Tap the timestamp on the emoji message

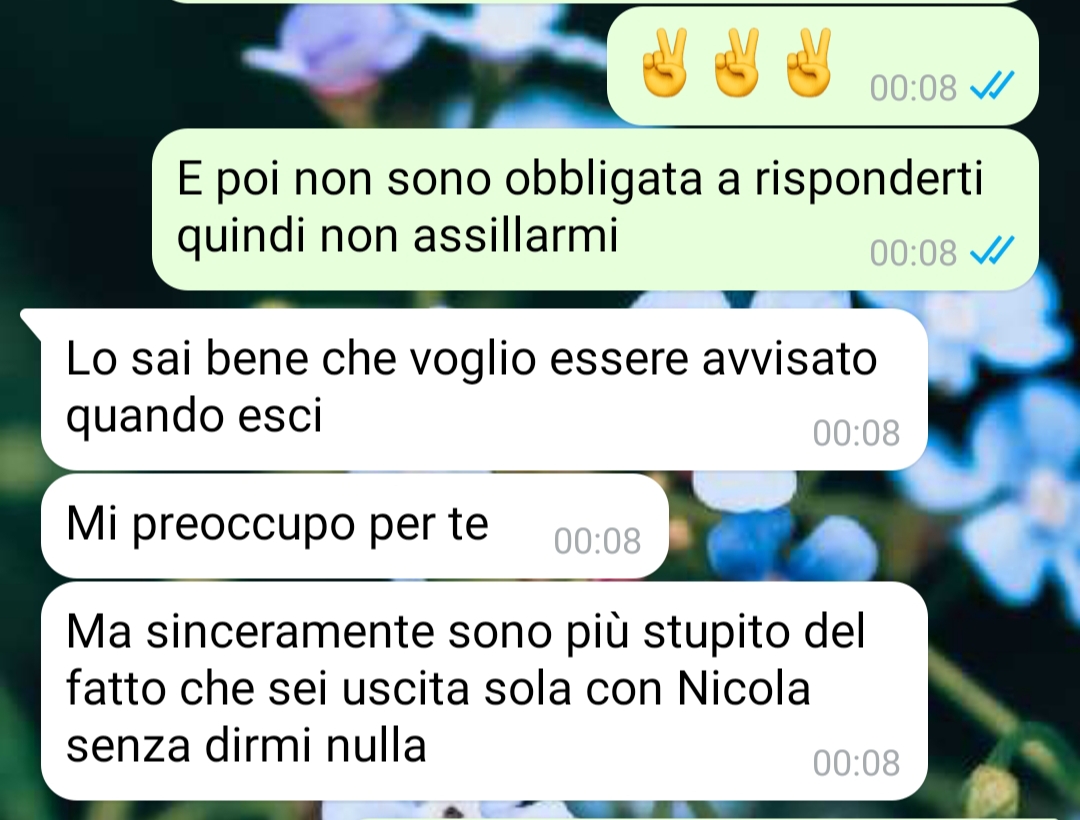(x=913, y=88)
